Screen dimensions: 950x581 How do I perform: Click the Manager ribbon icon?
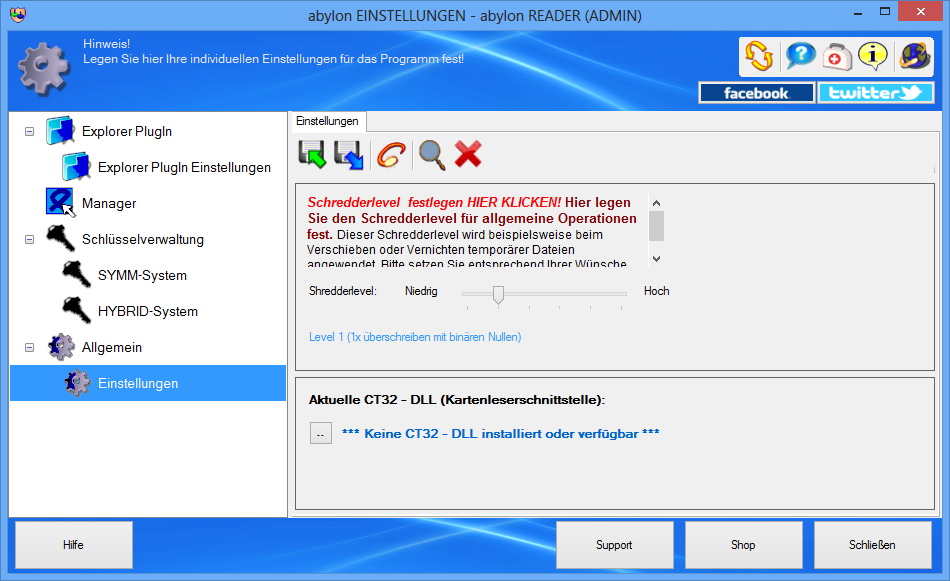coord(60,202)
